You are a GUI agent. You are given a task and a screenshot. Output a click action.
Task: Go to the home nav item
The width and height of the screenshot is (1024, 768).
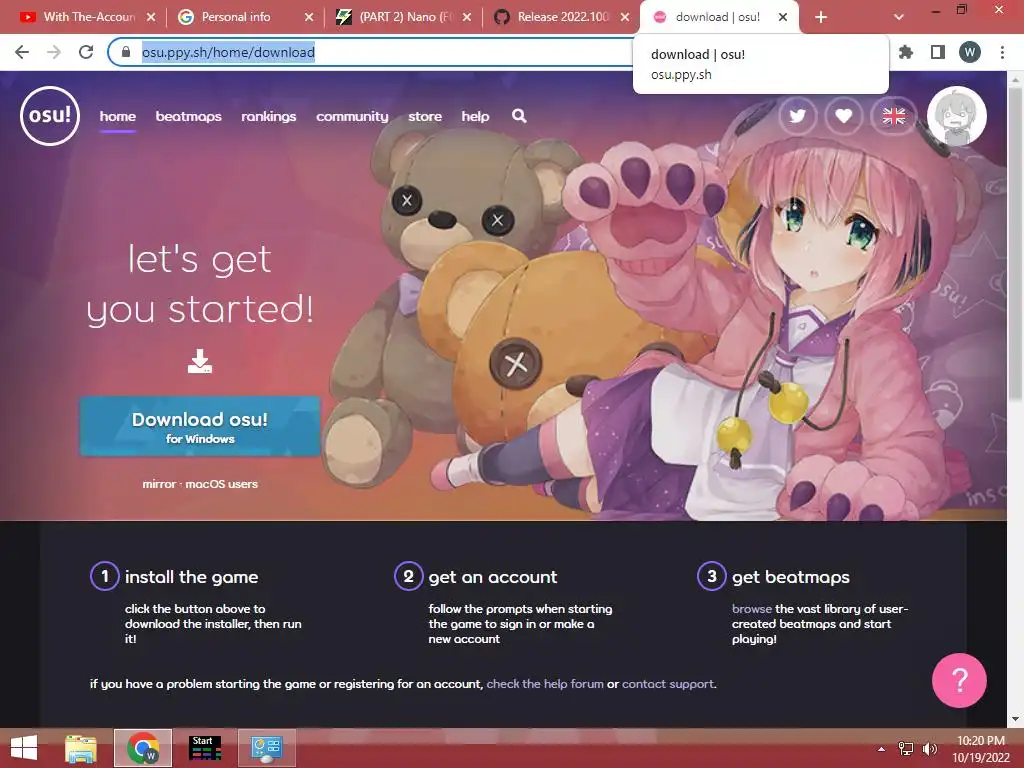[x=118, y=116]
